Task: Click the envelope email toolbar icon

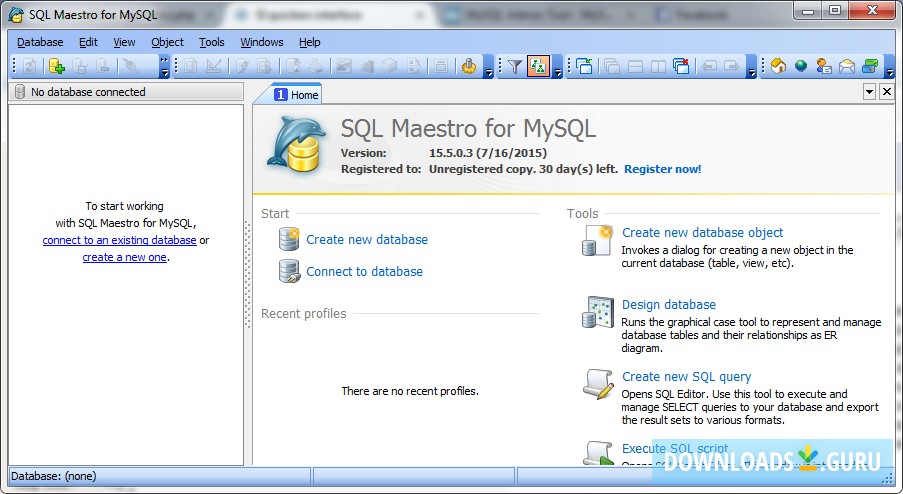Action: pyautogui.click(x=847, y=66)
